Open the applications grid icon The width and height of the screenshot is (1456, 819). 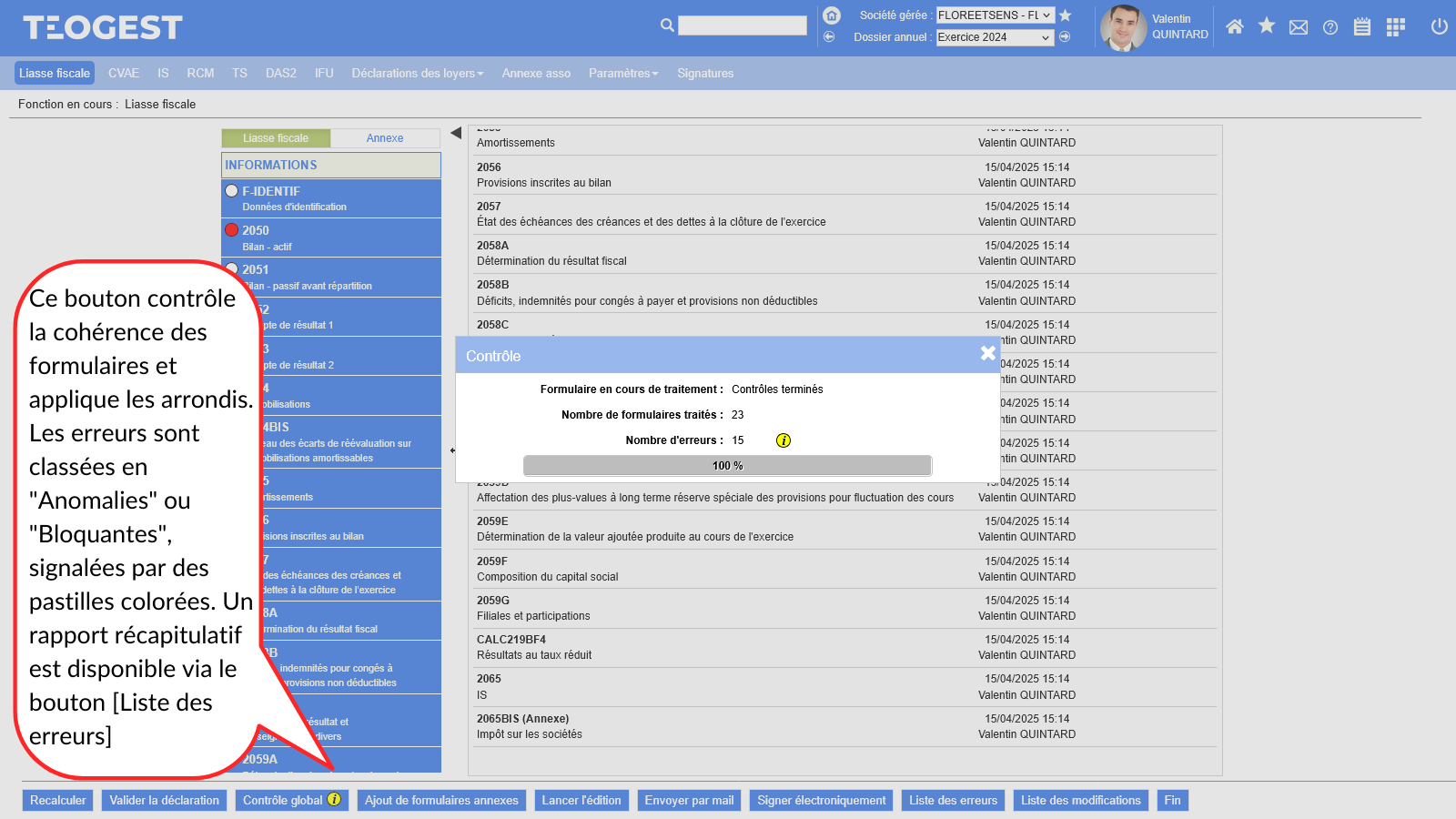(x=1395, y=27)
